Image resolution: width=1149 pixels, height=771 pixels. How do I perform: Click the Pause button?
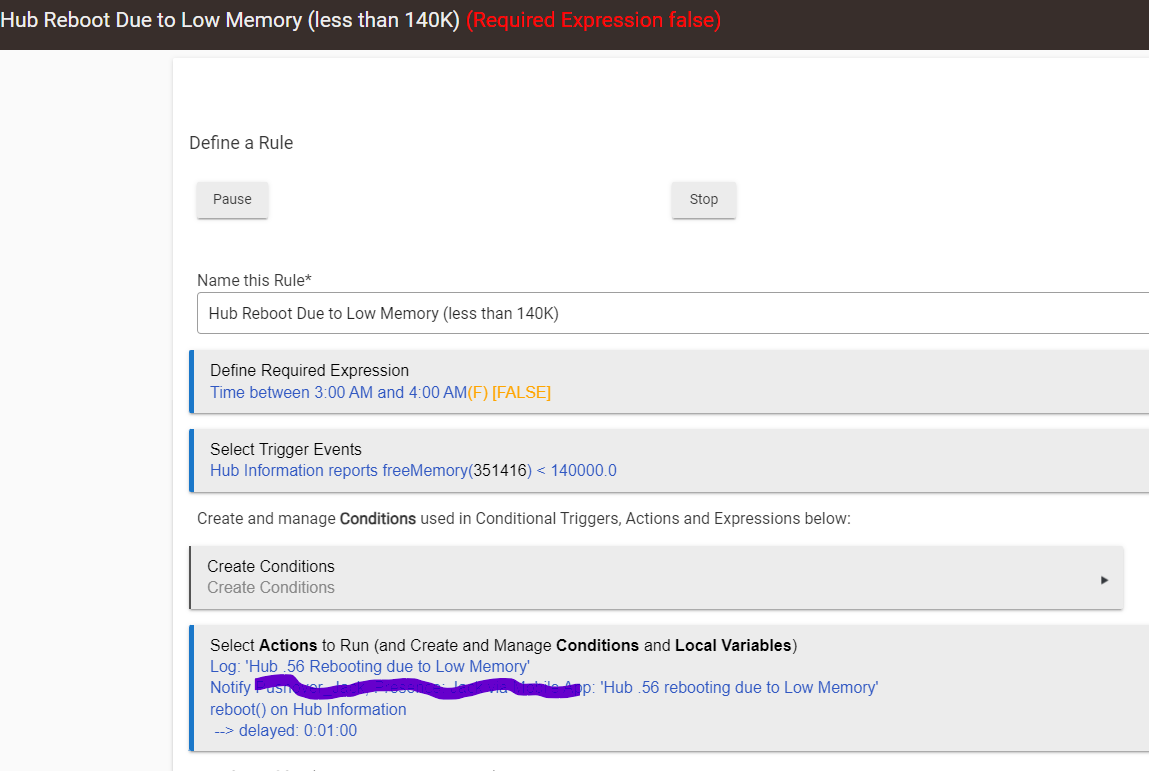[x=232, y=199]
